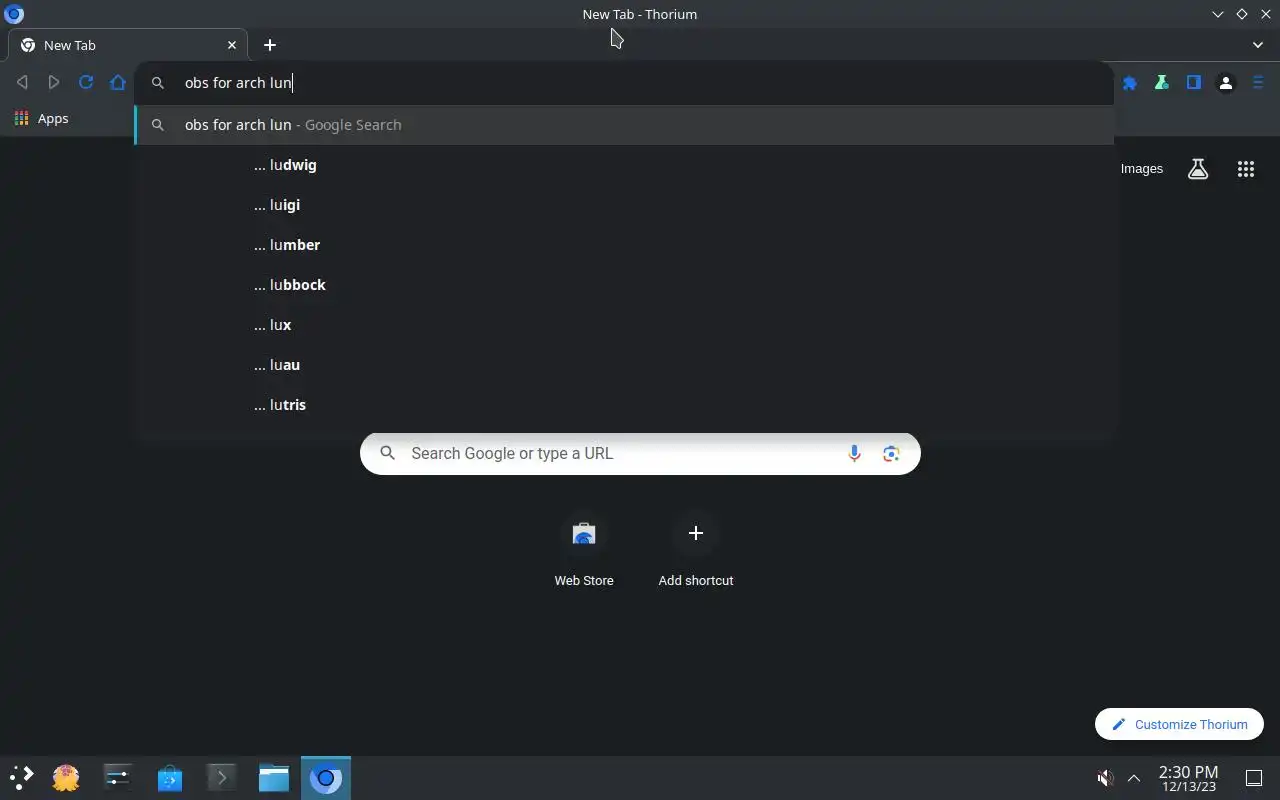The height and width of the screenshot is (800, 1280).
Task: Click the 'Search Google or type a URL' box
Action: [x=640, y=454]
